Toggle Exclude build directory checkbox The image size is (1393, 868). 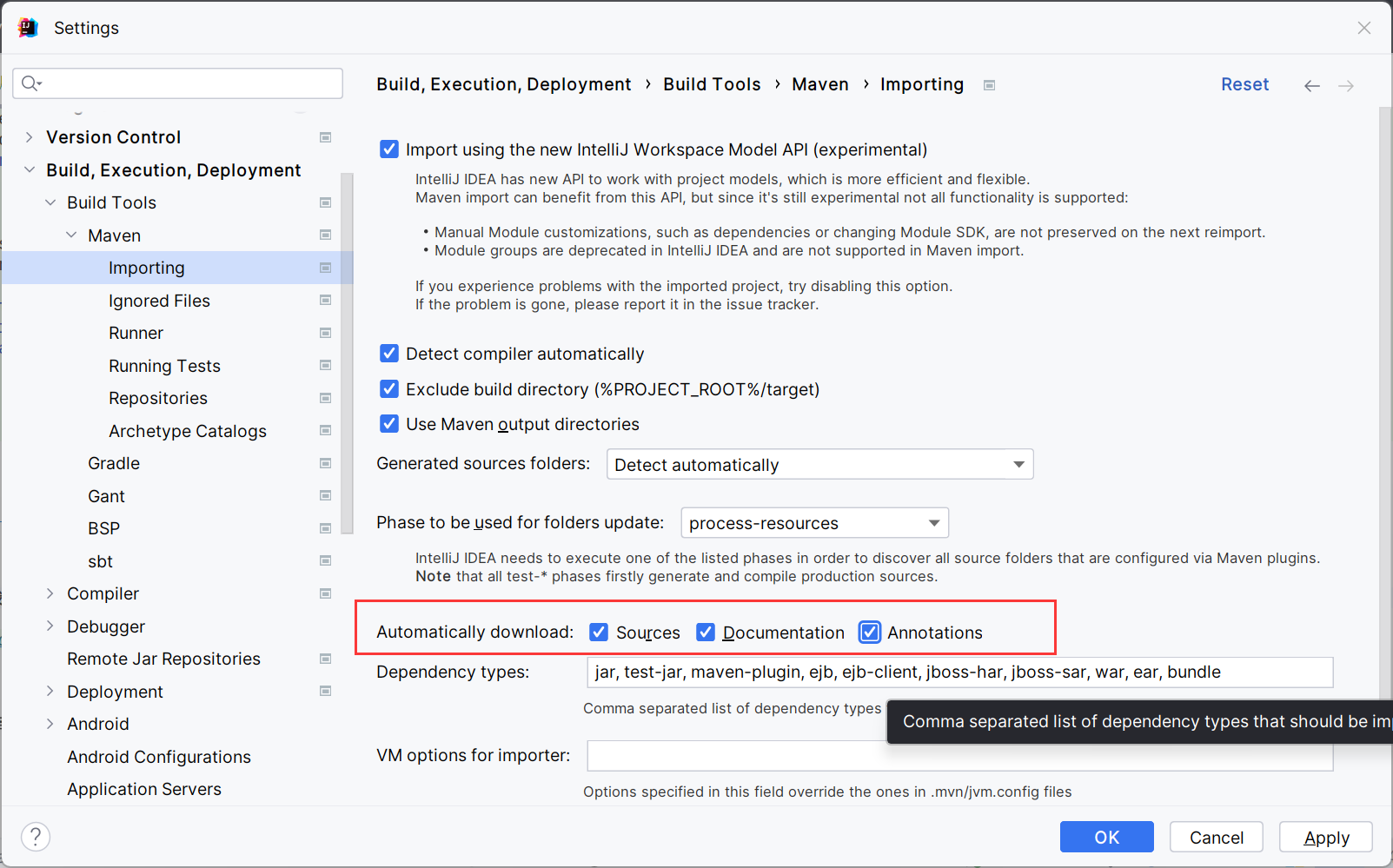point(389,389)
